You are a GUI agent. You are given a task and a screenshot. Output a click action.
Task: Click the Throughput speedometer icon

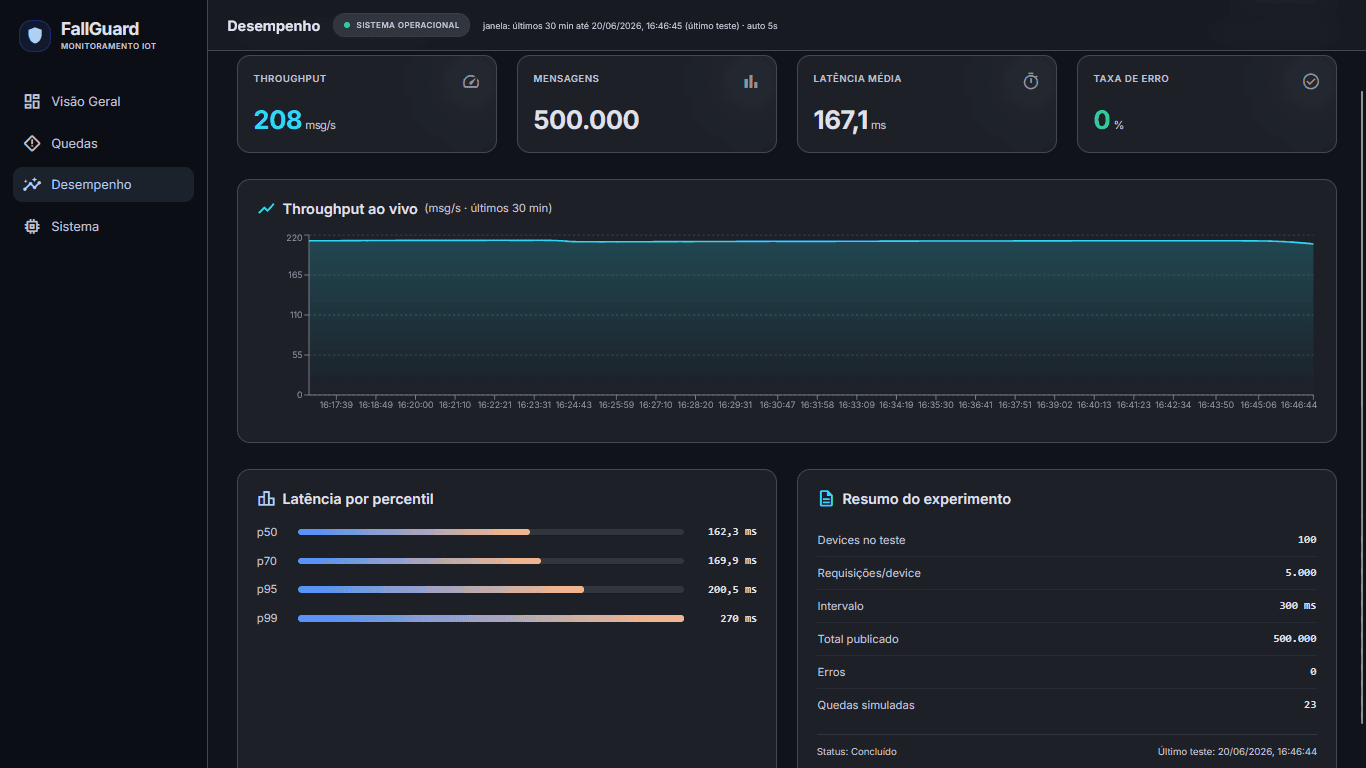tap(471, 82)
